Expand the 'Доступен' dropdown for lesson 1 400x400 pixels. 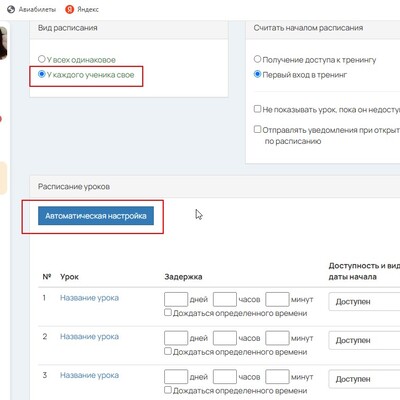(x=364, y=302)
